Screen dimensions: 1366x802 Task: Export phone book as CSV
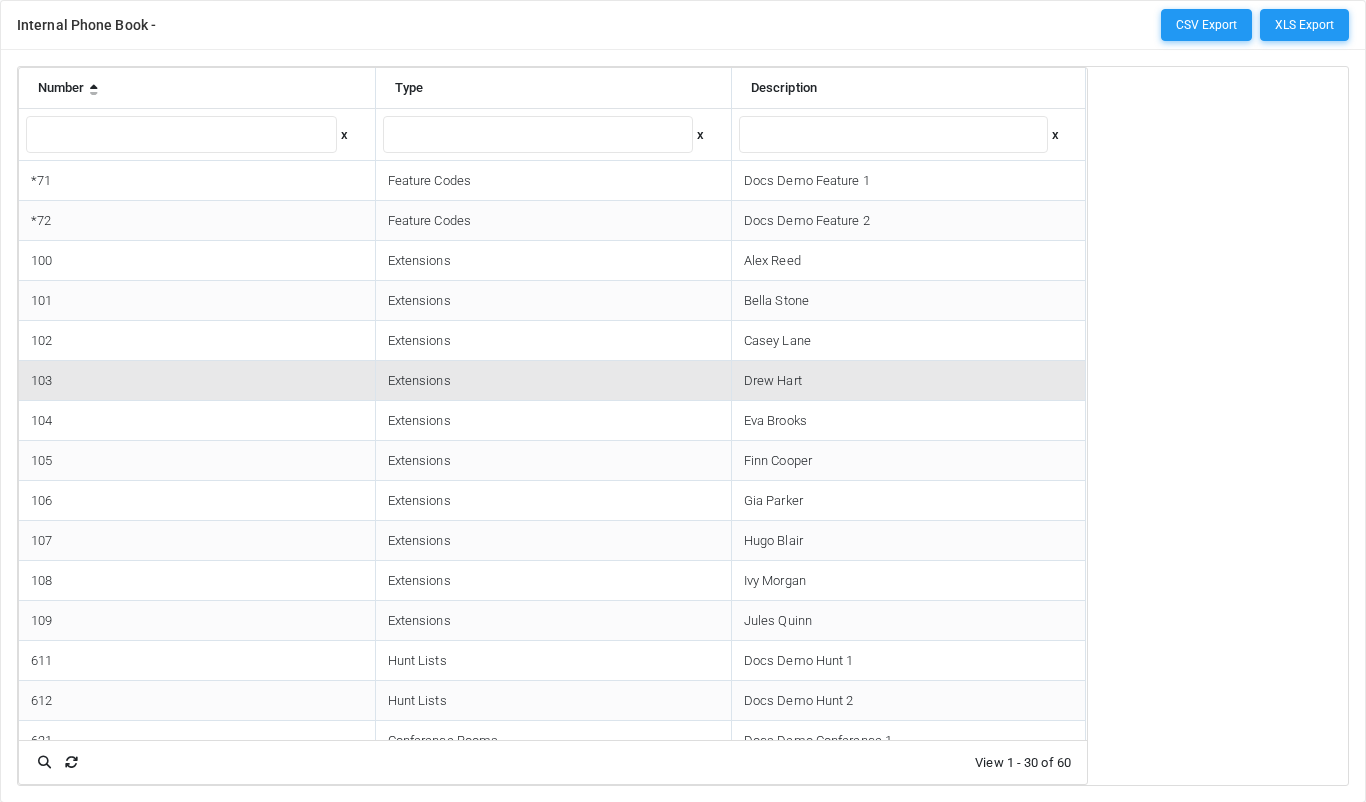pyautogui.click(x=1206, y=25)
